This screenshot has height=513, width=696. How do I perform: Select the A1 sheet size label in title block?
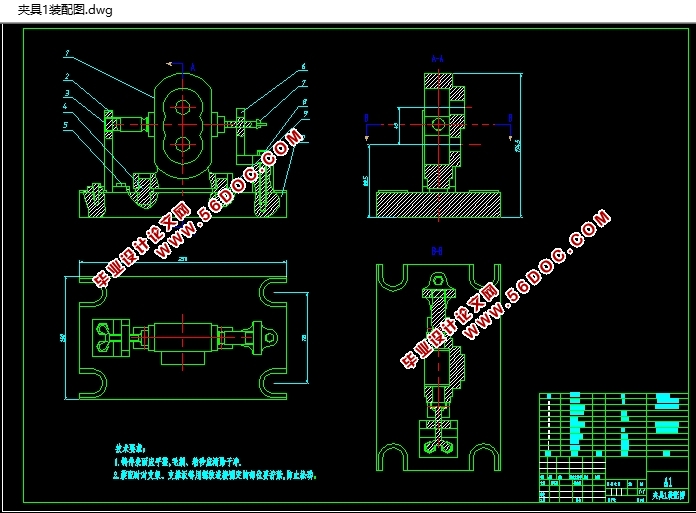coord(666,479)
